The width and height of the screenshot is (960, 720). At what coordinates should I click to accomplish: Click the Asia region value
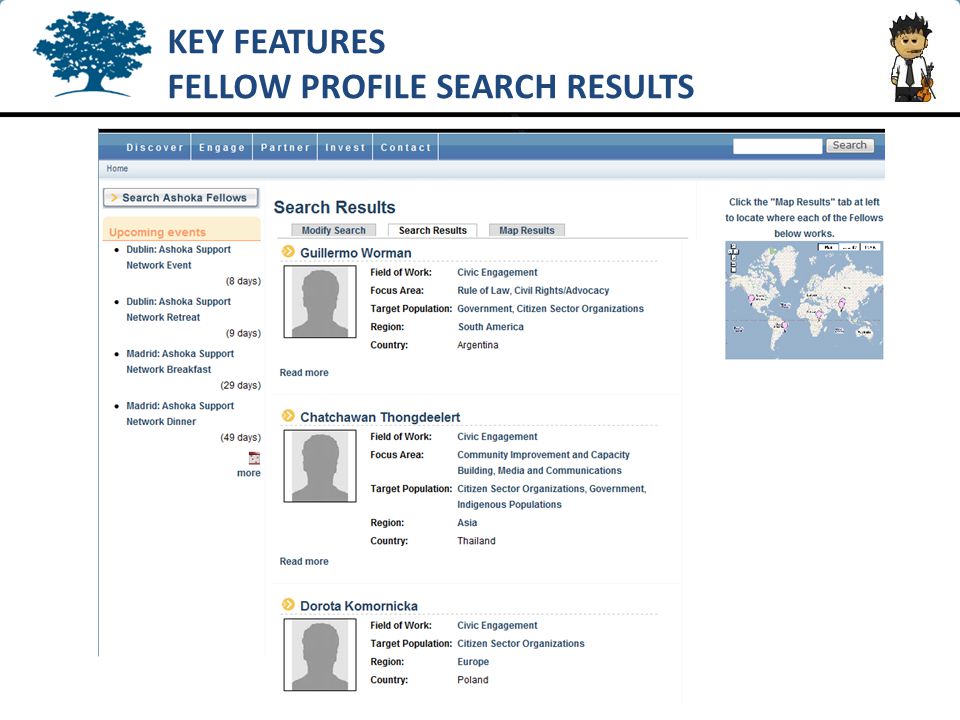(467, 523)
